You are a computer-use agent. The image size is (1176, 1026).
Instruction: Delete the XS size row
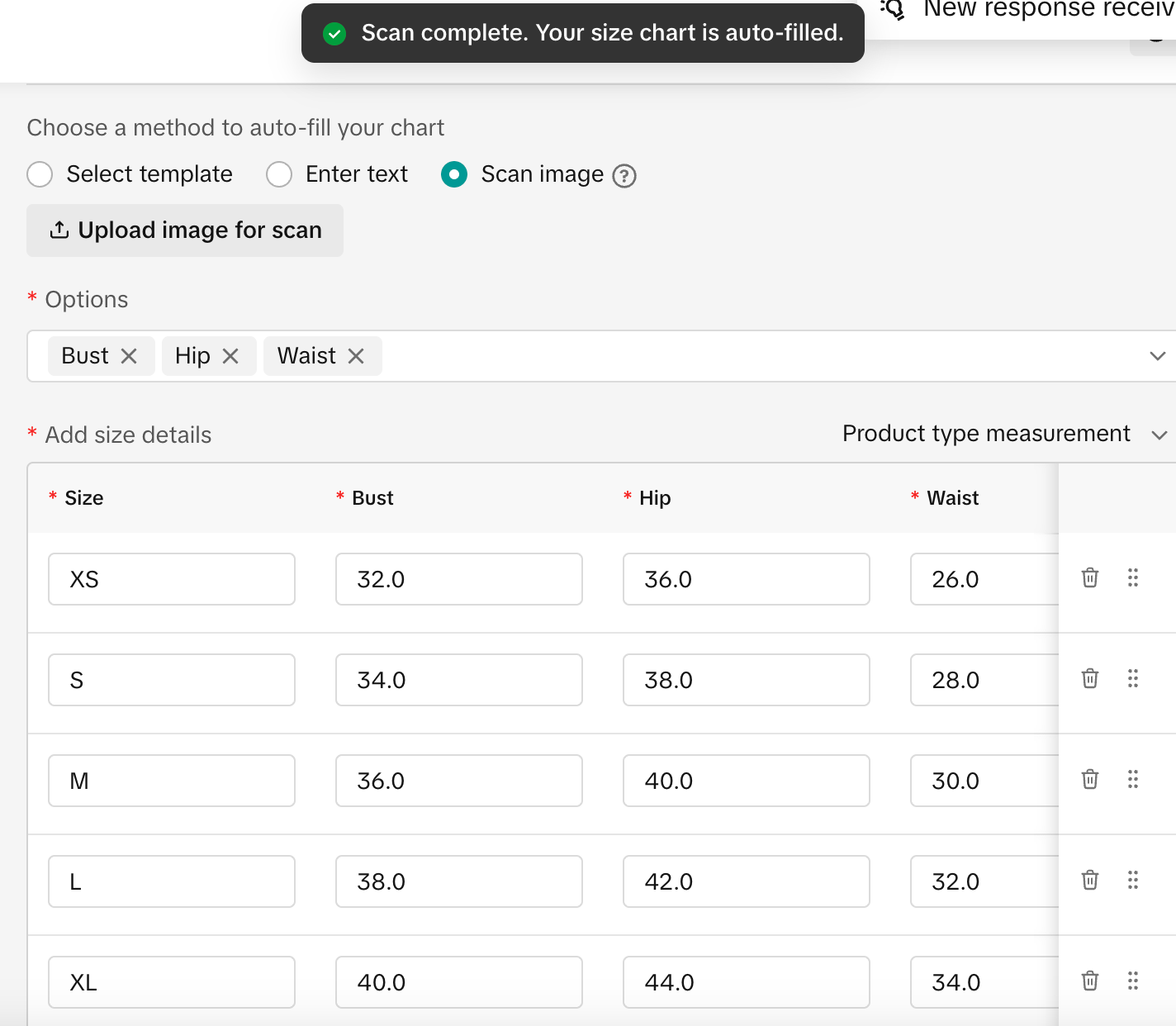pyautogui.click(x=1090, y=577)
